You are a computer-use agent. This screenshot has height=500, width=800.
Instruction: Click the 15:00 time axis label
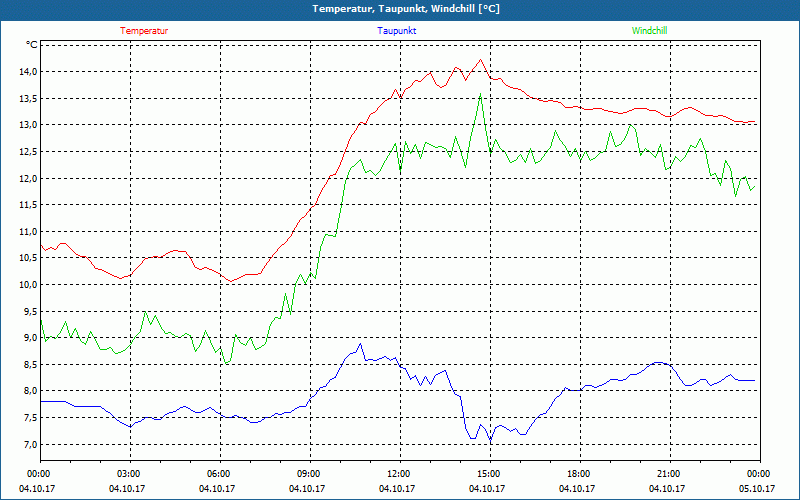(489, 474)
